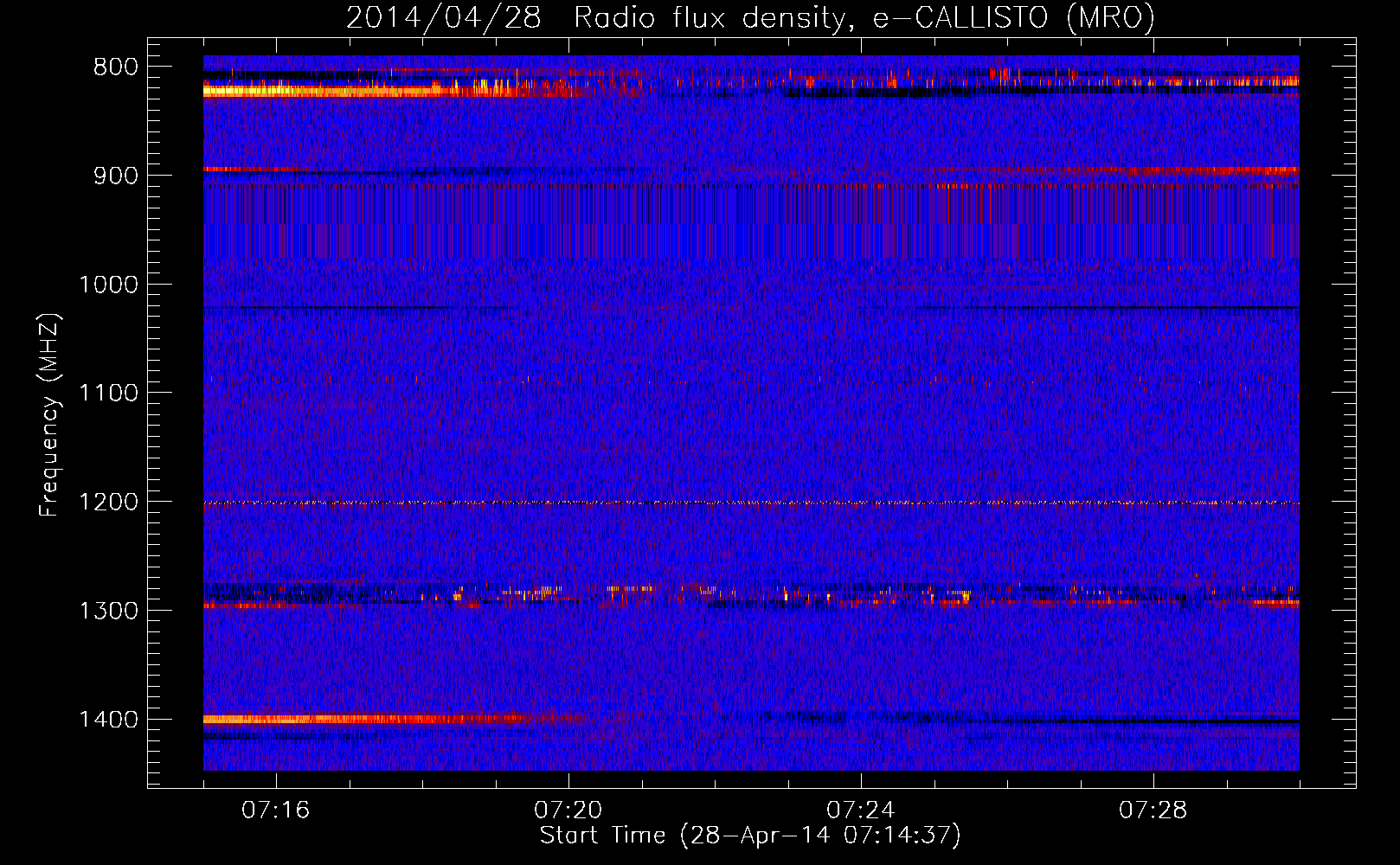
Task: Click the 800 frequency tick label
Action: [x=113, y=67]
